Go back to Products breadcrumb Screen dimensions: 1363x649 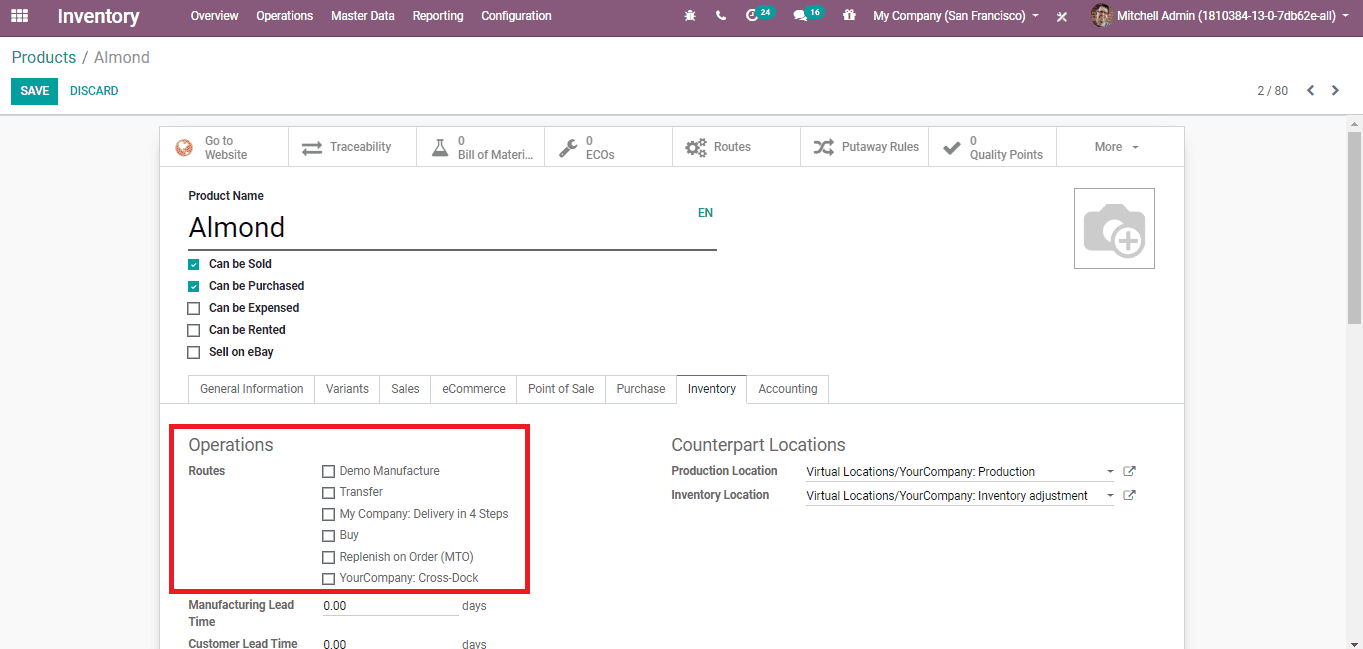(x=44, y=58)
